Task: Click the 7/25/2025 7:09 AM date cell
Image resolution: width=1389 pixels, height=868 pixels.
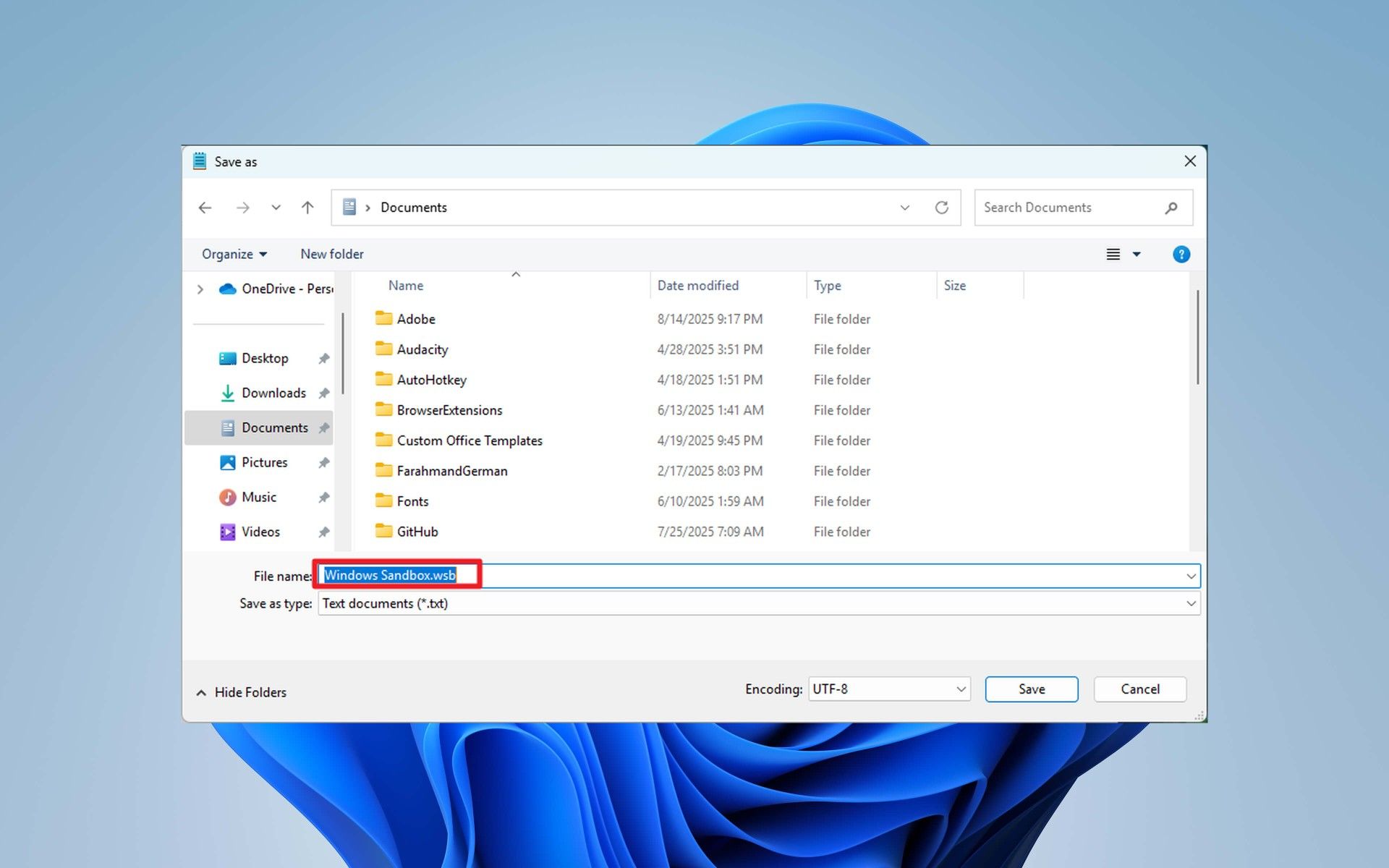Action: point(710,532)
